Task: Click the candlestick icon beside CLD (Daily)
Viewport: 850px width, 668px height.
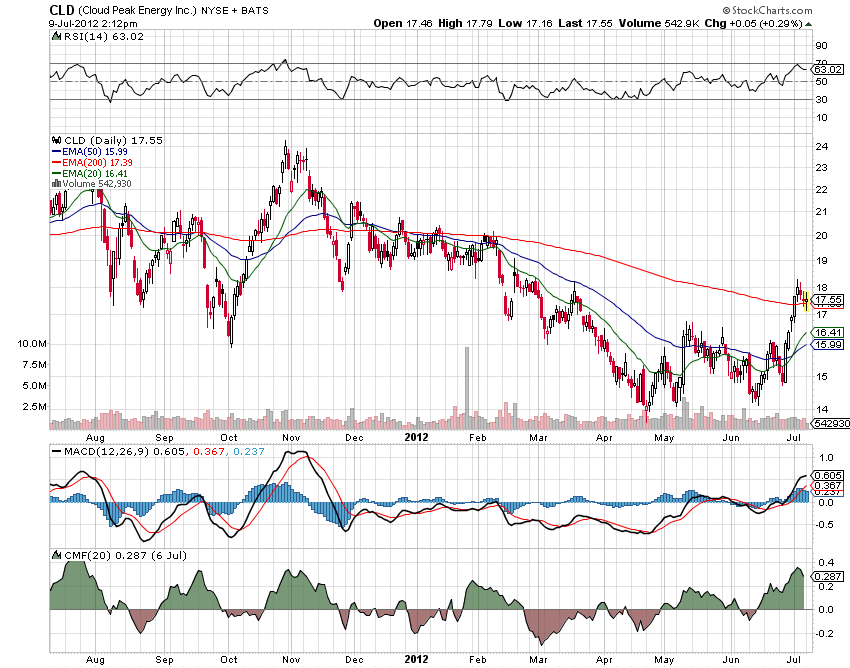Action: (56, 140)
